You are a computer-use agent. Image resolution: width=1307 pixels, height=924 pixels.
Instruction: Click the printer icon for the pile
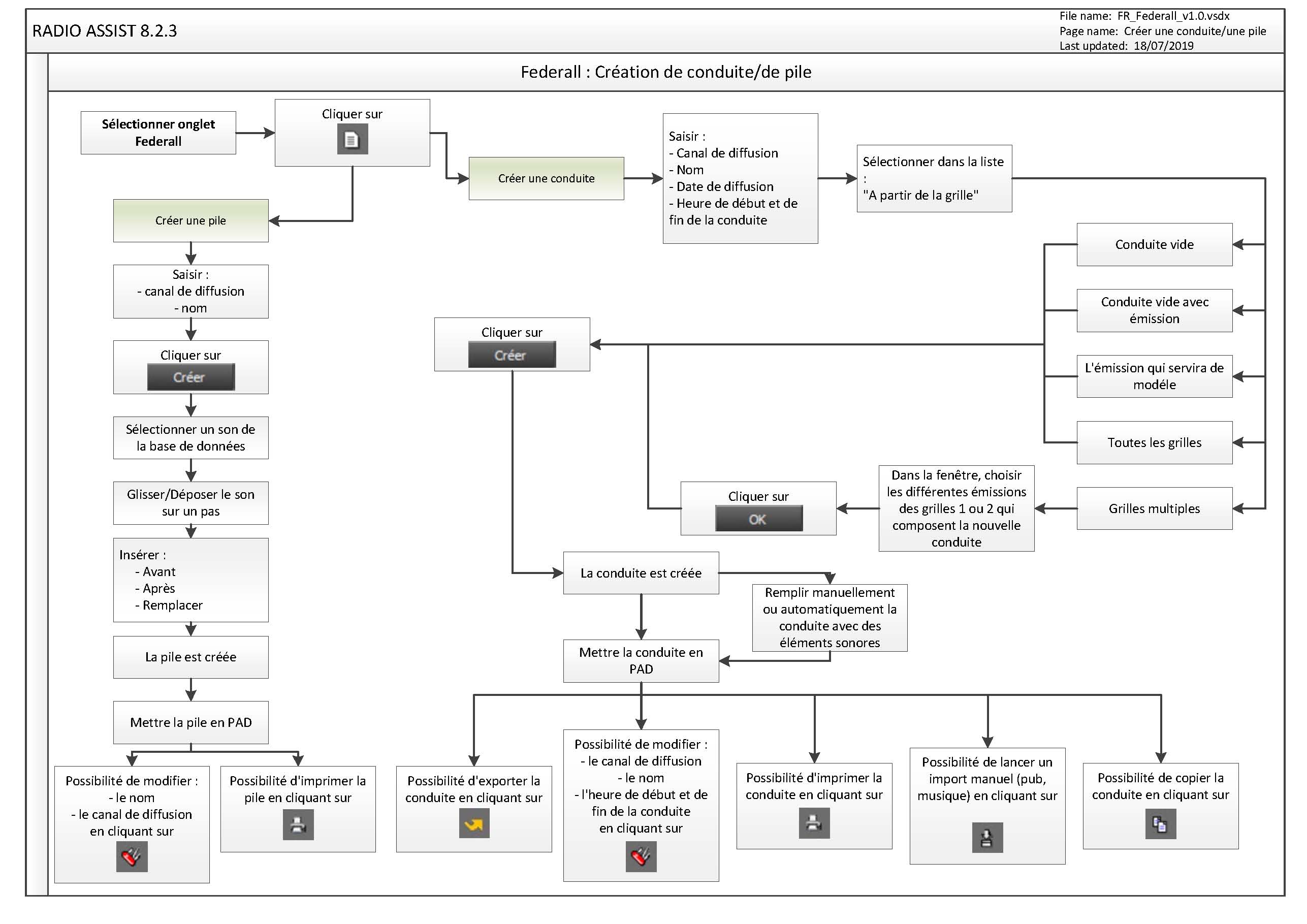tap(298, 824)
